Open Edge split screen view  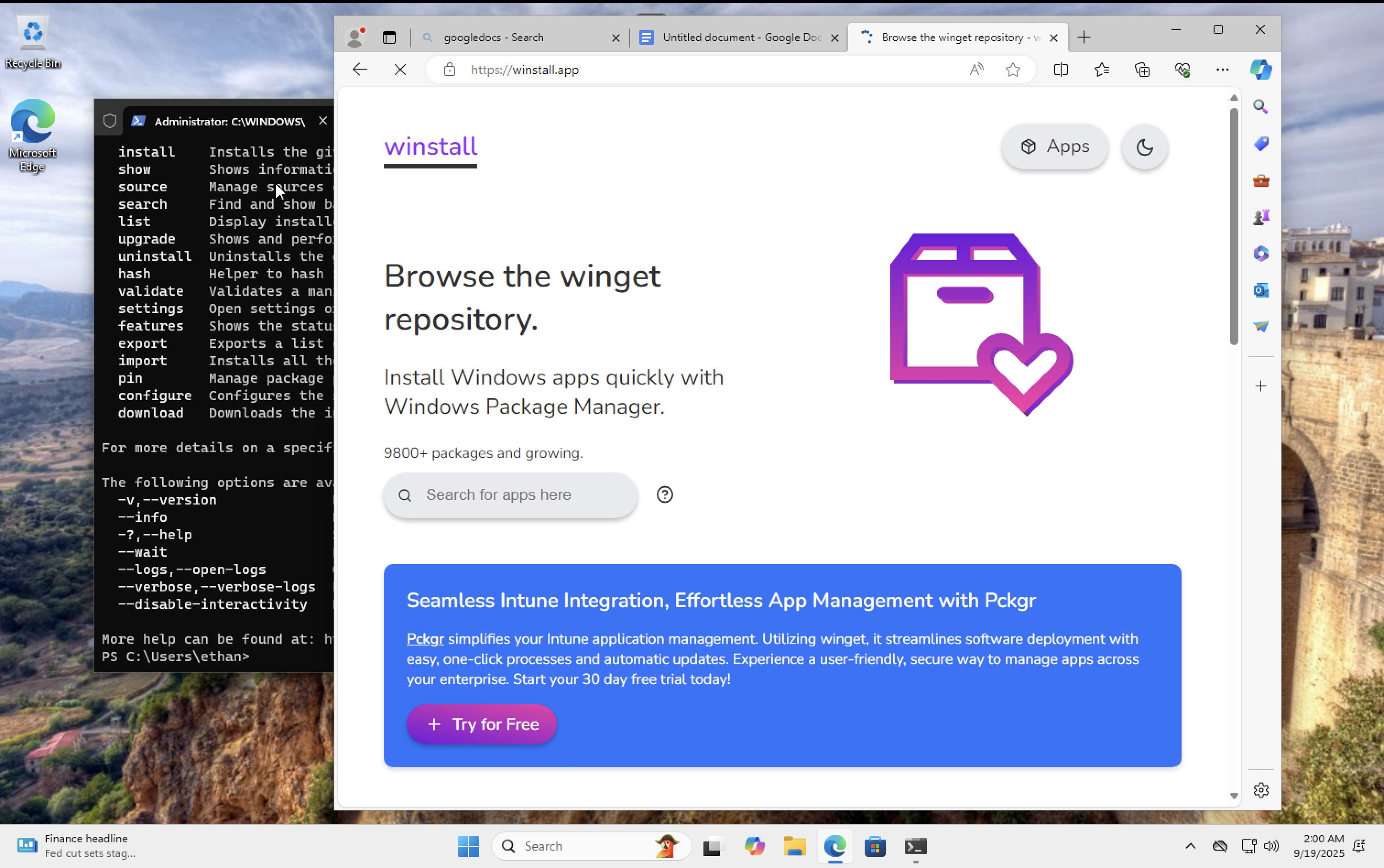click(1061, 70)
